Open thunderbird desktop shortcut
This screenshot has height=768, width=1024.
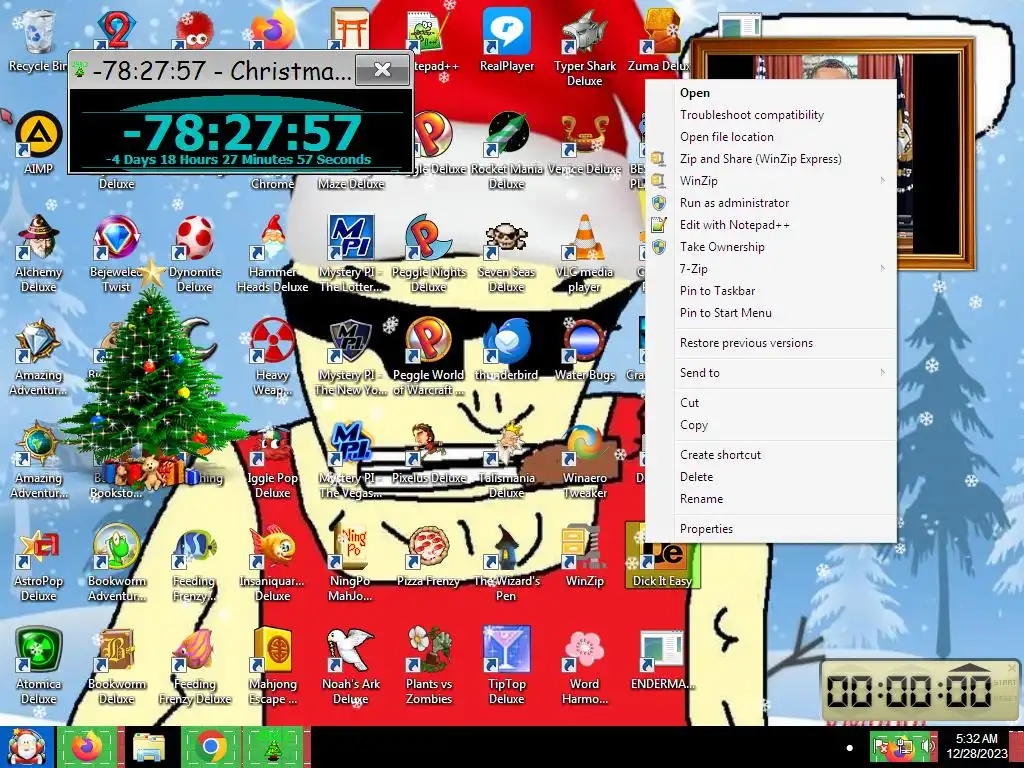pos(507,349)
